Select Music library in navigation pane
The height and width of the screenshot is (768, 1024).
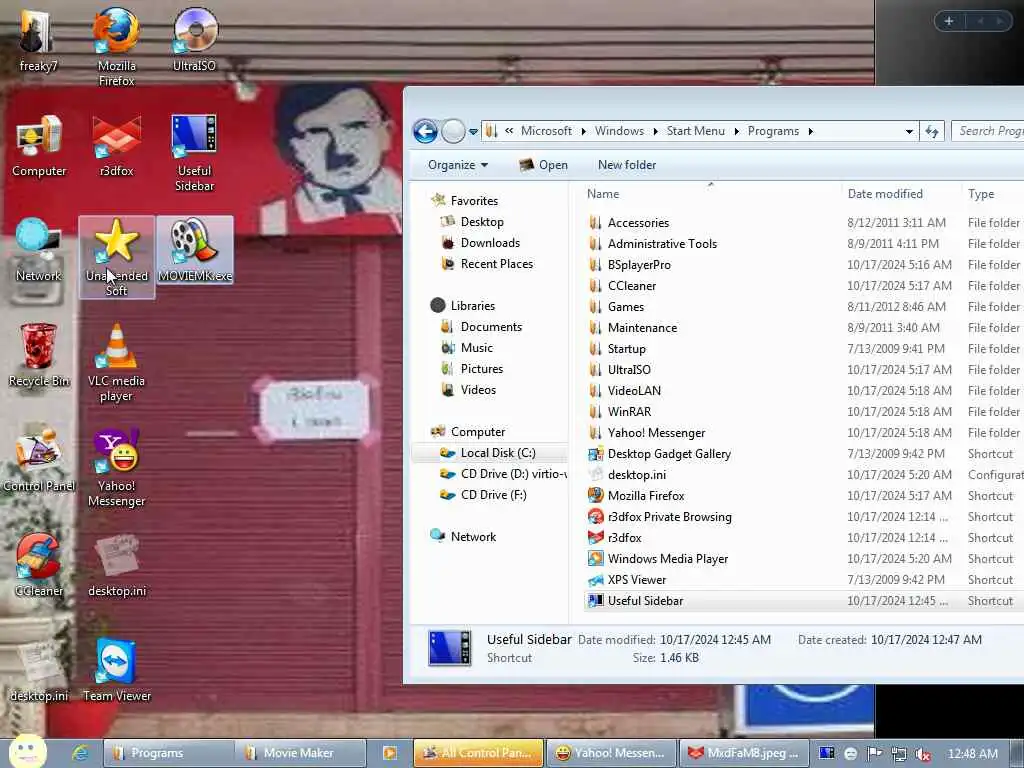pos(477,348)
